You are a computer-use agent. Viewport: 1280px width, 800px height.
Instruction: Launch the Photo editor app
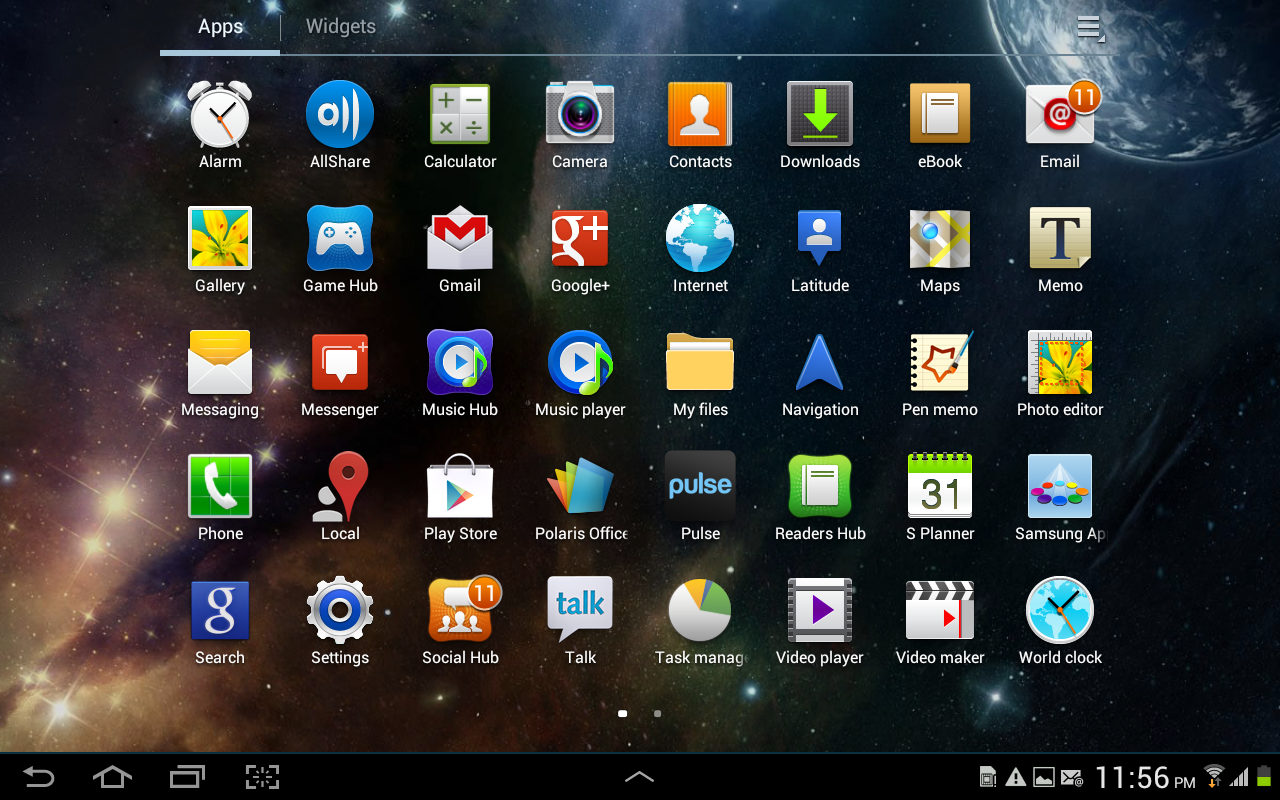pos(1060,373)
